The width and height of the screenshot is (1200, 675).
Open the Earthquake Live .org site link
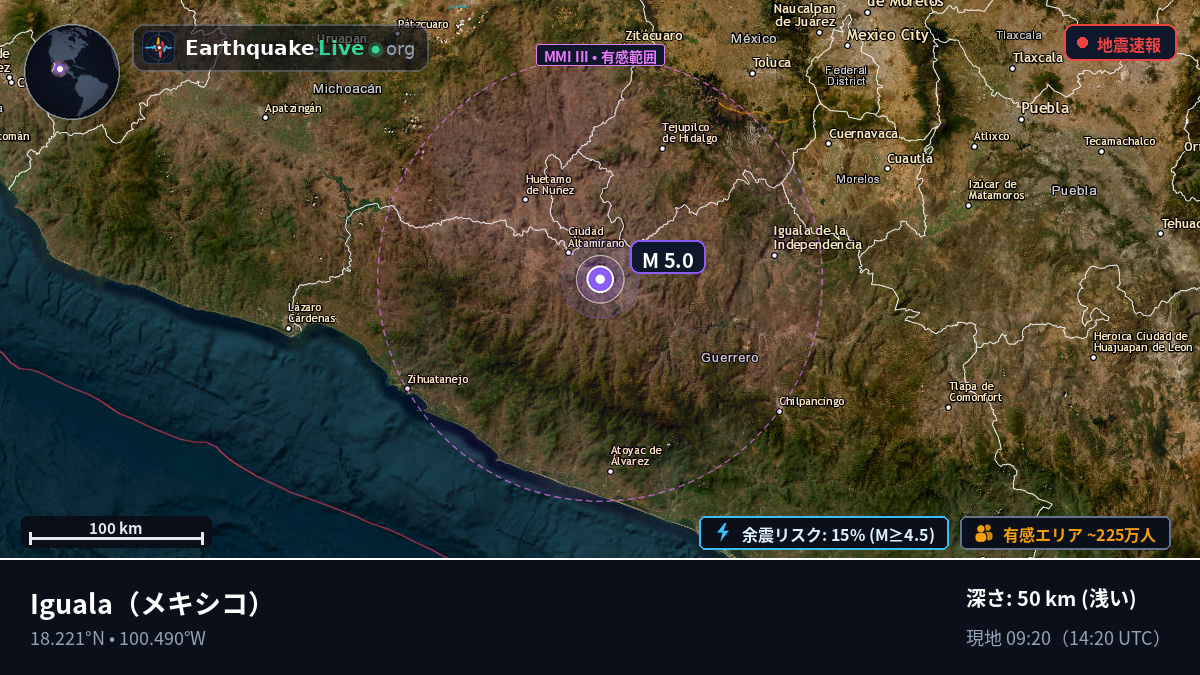tap(280, 48)
